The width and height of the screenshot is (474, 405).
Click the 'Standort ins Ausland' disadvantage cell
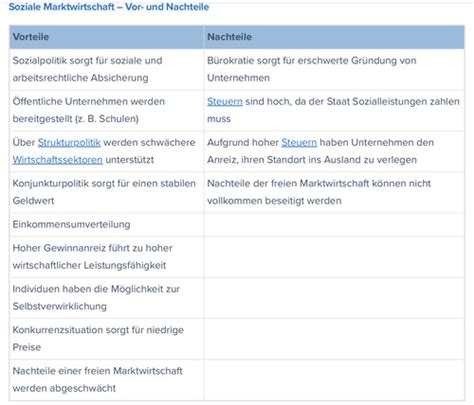[334, 151]
